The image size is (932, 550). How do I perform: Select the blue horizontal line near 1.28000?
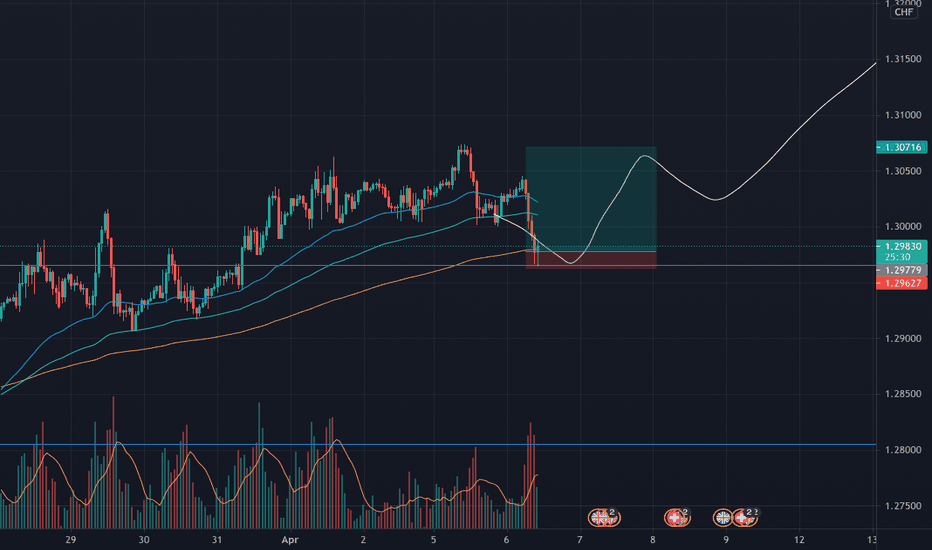(438, 444)
